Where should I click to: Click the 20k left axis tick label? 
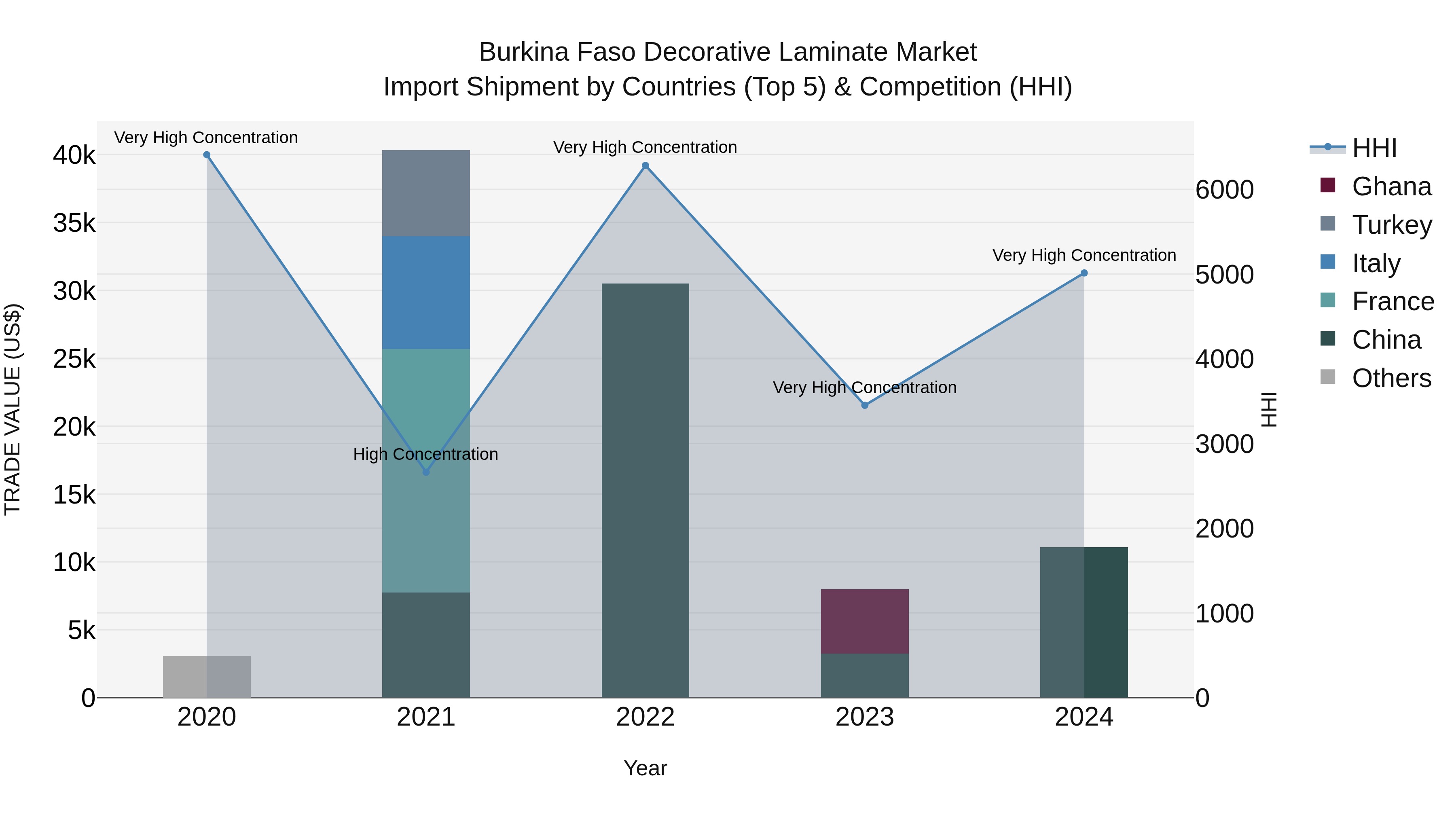click(74, 427)
